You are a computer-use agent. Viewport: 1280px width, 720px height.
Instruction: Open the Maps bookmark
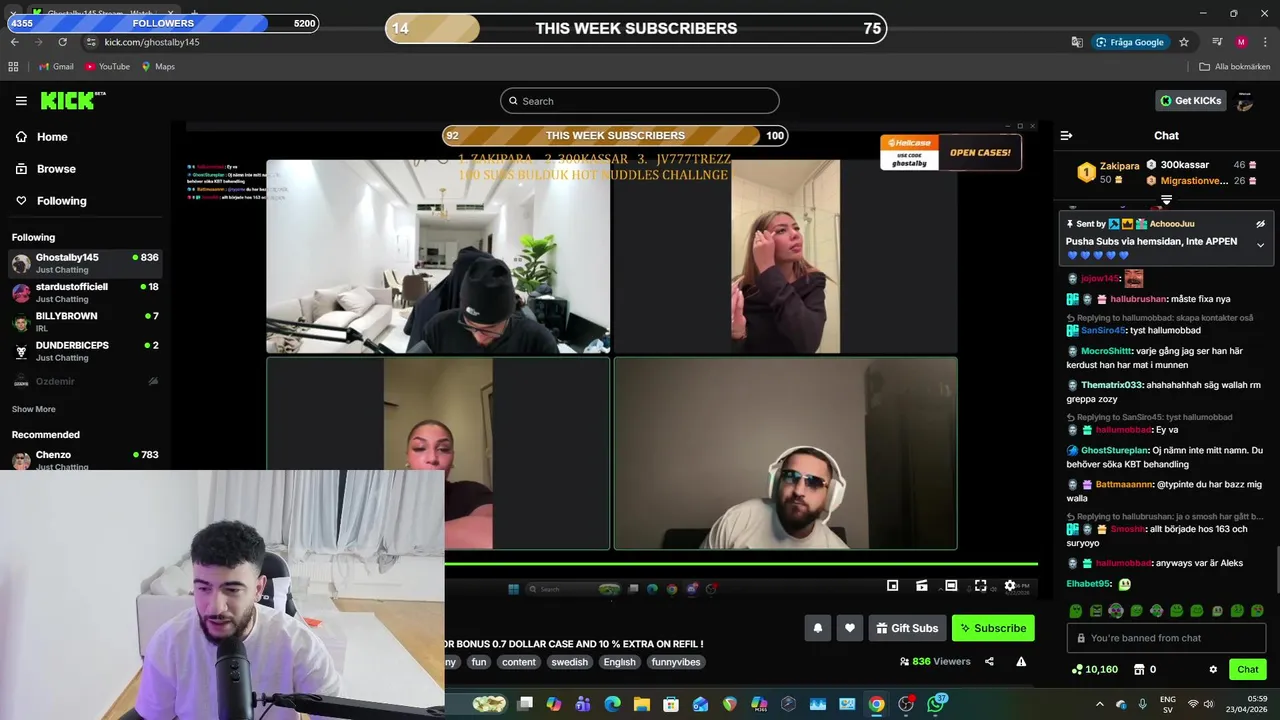click(x=158, y=67)
